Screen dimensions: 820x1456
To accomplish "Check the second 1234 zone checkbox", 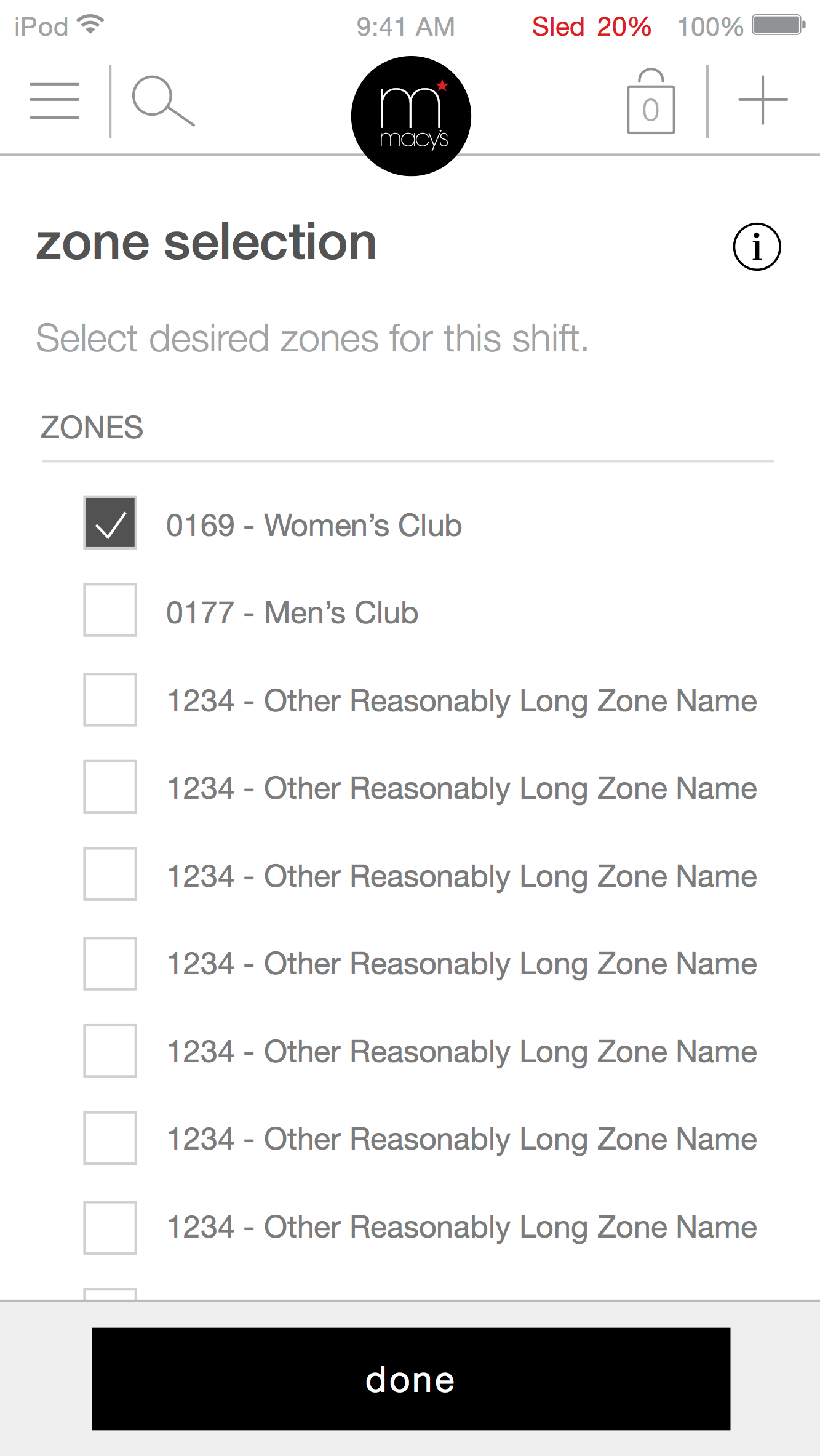I will click(110, 787).
